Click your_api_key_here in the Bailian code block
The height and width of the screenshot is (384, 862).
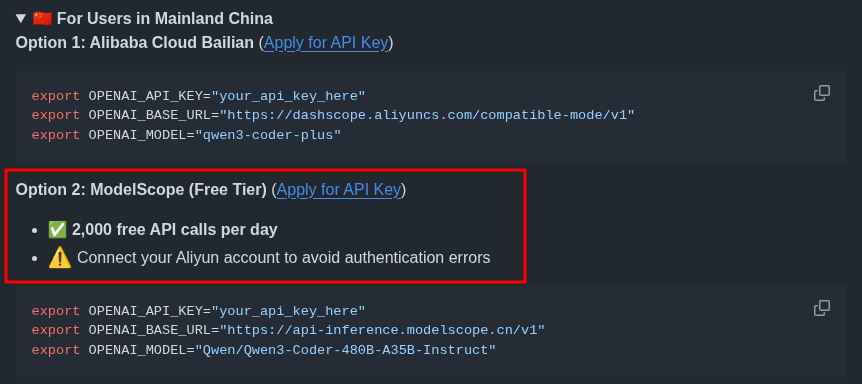(x=289, y=96)
